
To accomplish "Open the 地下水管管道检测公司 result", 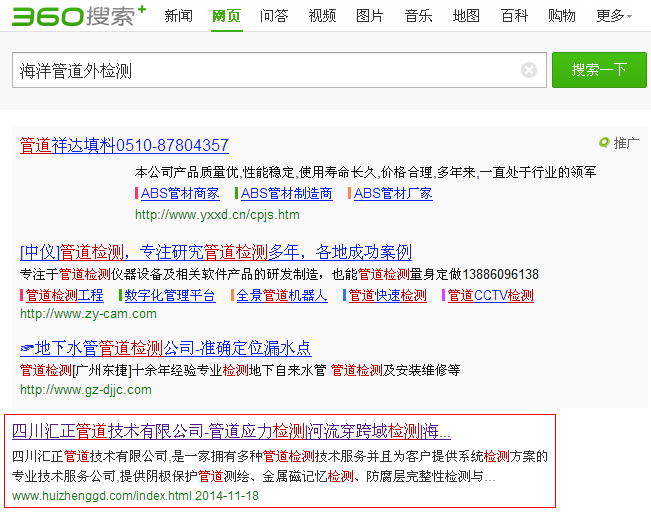I will (x=165, y=349).
